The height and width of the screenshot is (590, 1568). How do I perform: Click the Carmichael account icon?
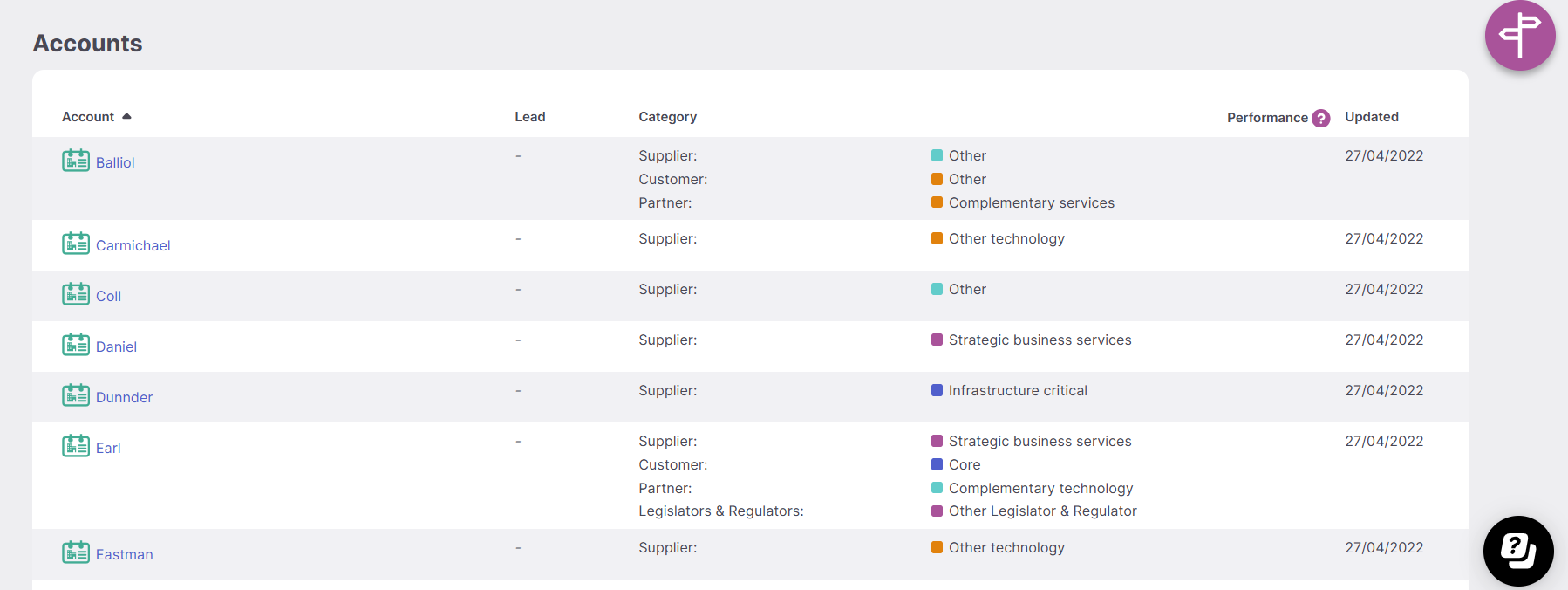coord(76,244)
